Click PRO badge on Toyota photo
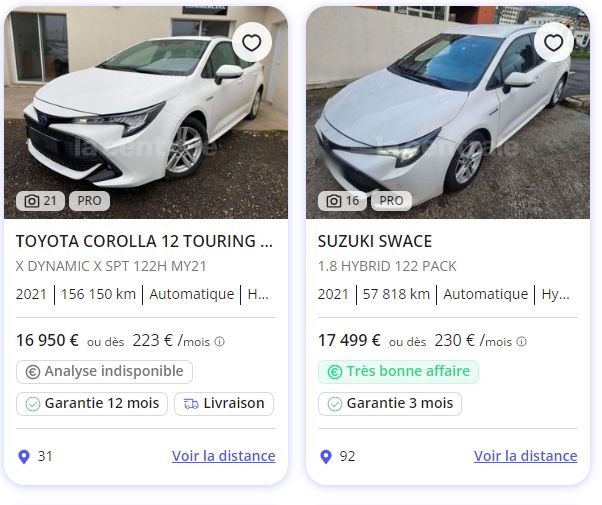 tap(90, 201)
